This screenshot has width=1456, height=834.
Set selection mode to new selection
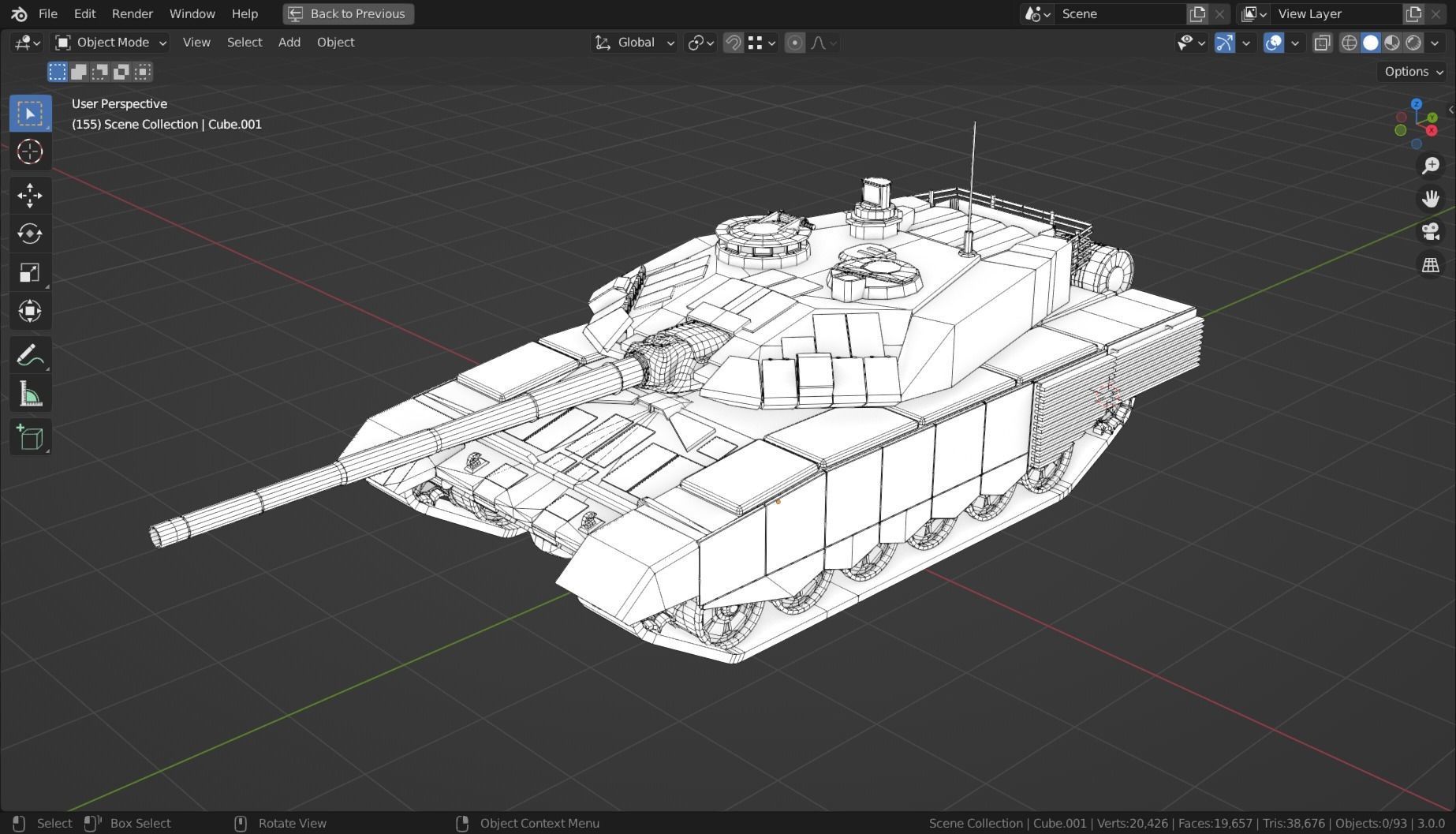(x=58, y=72)
